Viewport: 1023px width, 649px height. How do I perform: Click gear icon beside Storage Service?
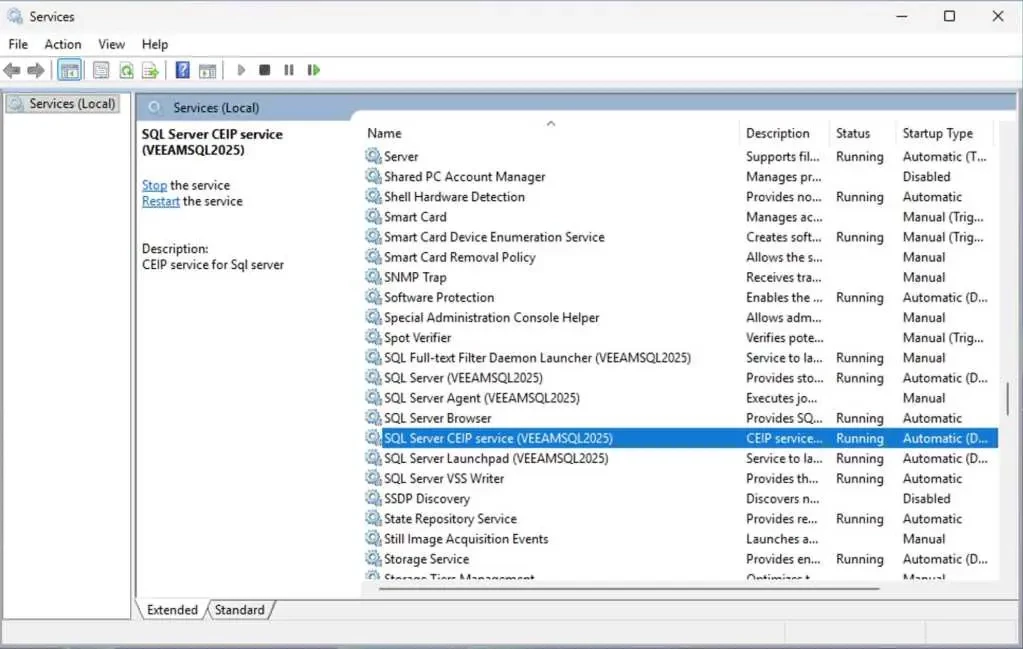373,558
